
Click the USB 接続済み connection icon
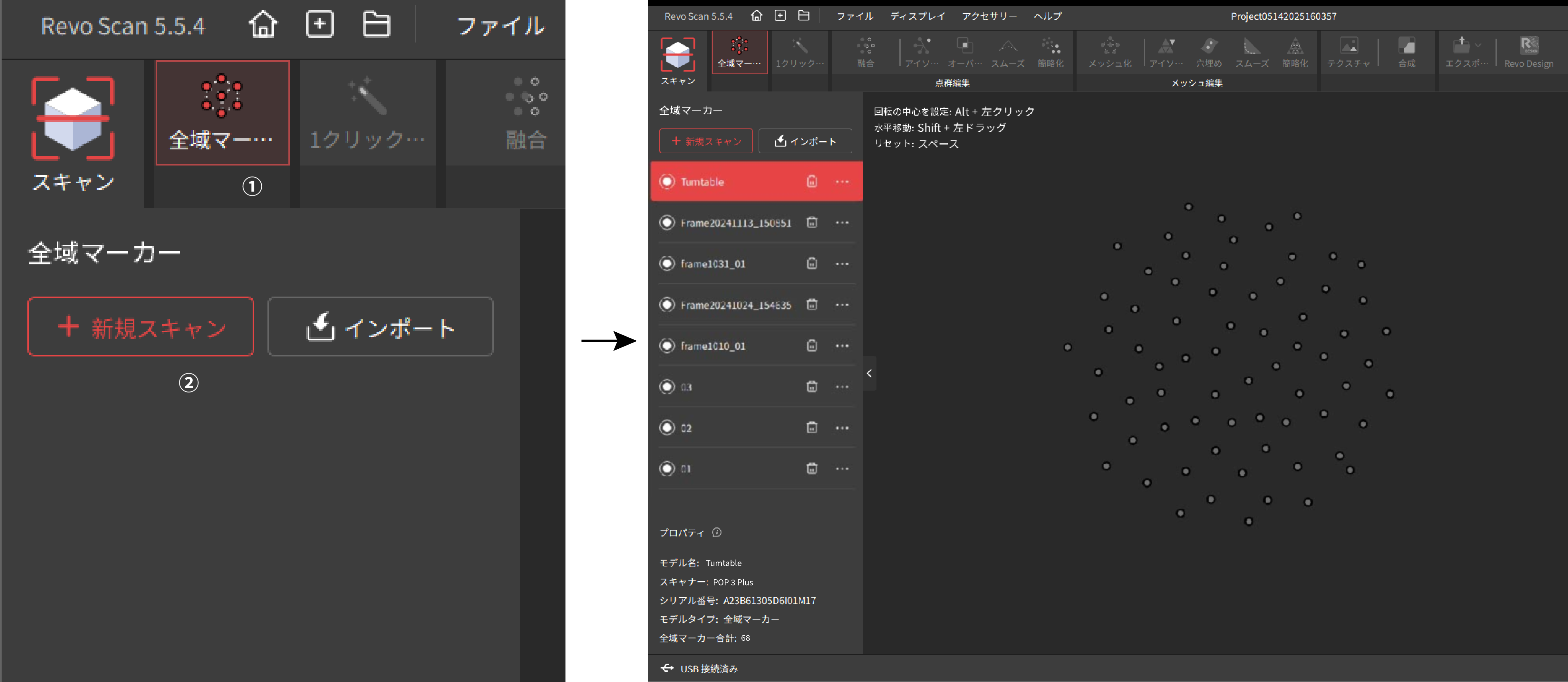tap(666, 668)
